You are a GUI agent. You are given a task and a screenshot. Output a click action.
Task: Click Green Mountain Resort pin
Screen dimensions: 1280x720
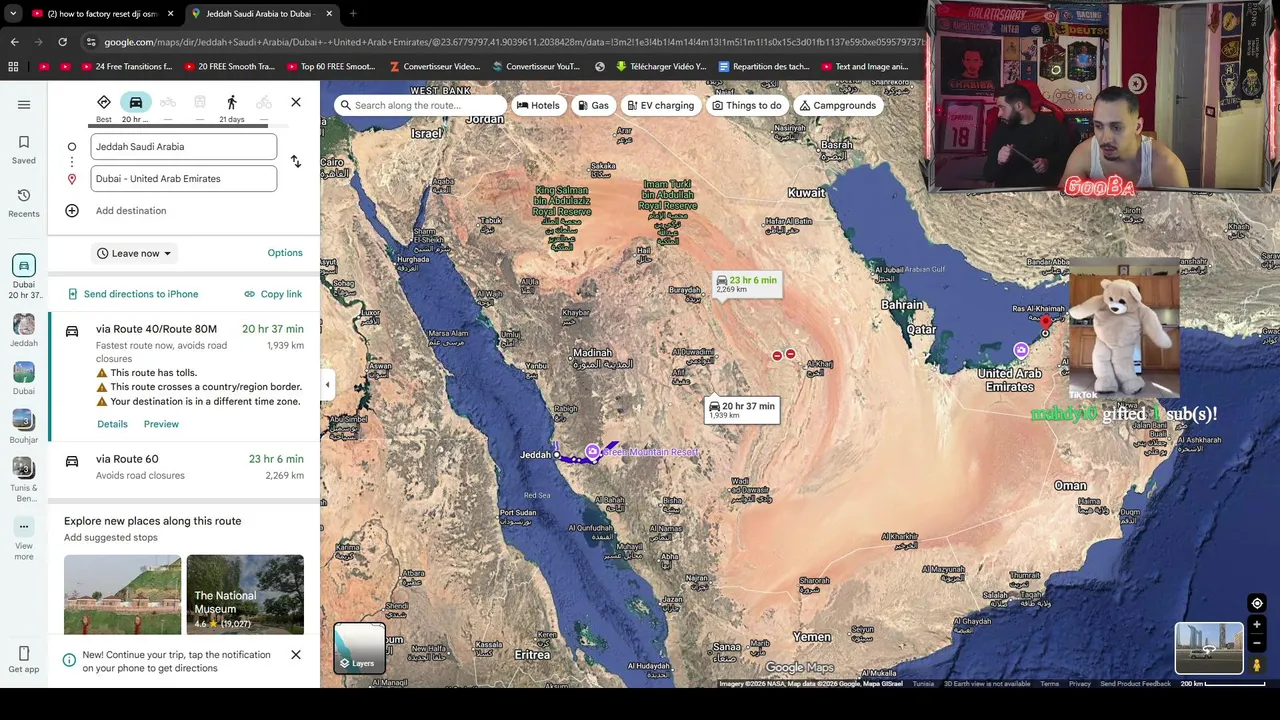(593, 452)
